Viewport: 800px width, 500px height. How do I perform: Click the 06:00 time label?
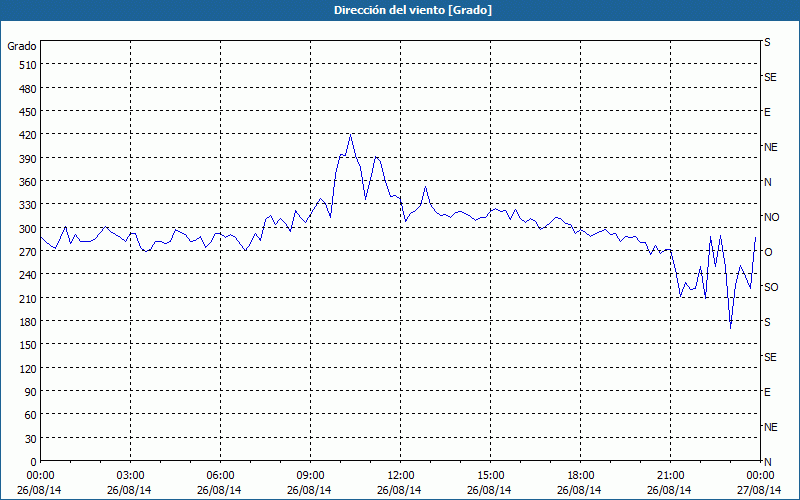[220, 476]
